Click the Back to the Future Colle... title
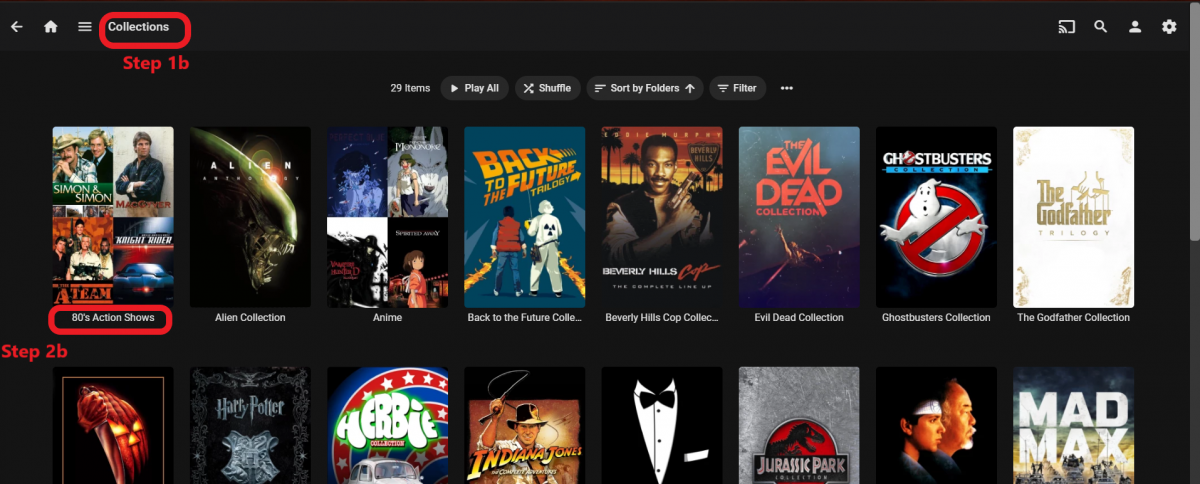 click(x=524, y=318)
